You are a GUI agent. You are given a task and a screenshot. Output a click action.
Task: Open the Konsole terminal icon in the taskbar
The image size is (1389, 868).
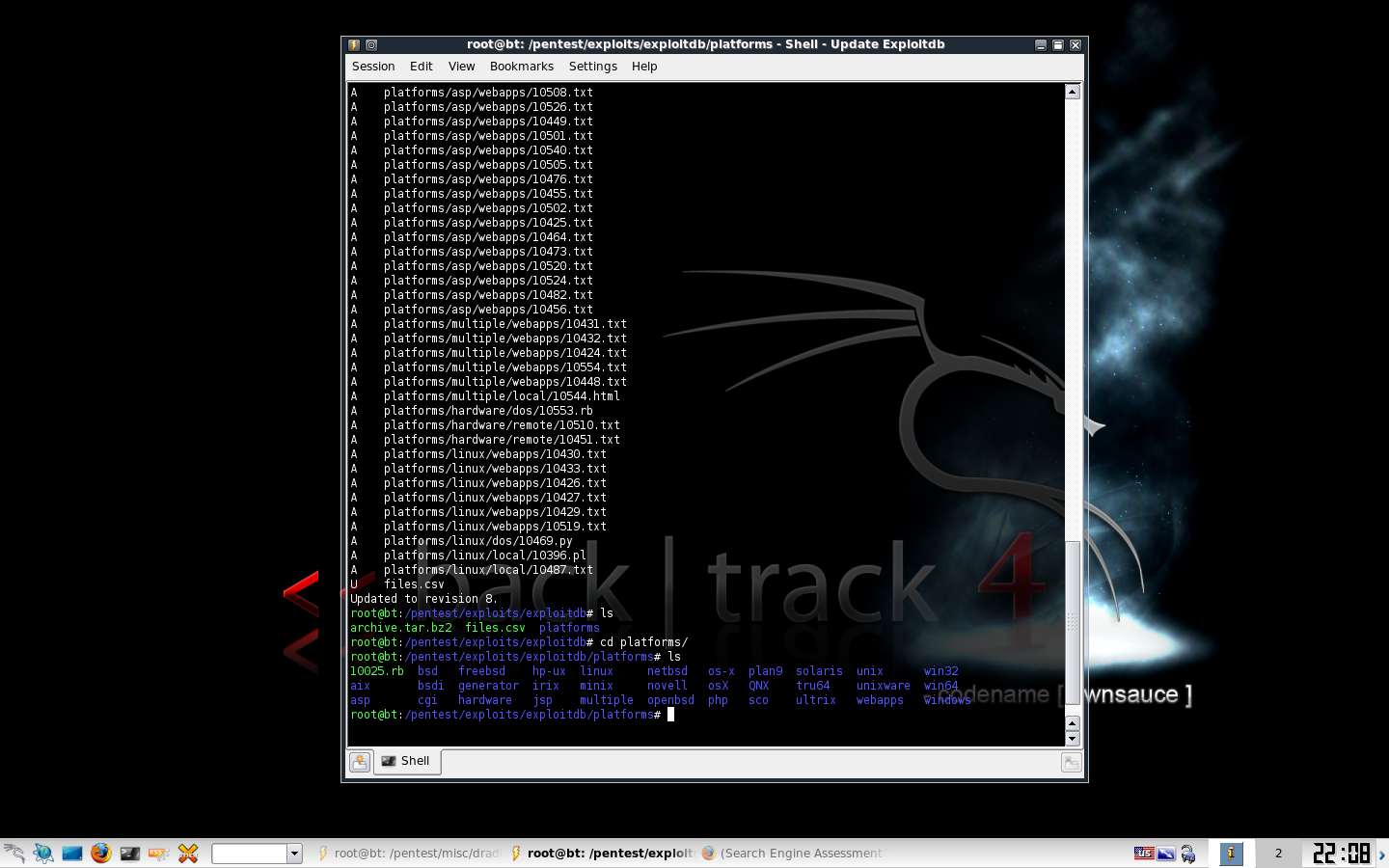coord(129,853)
